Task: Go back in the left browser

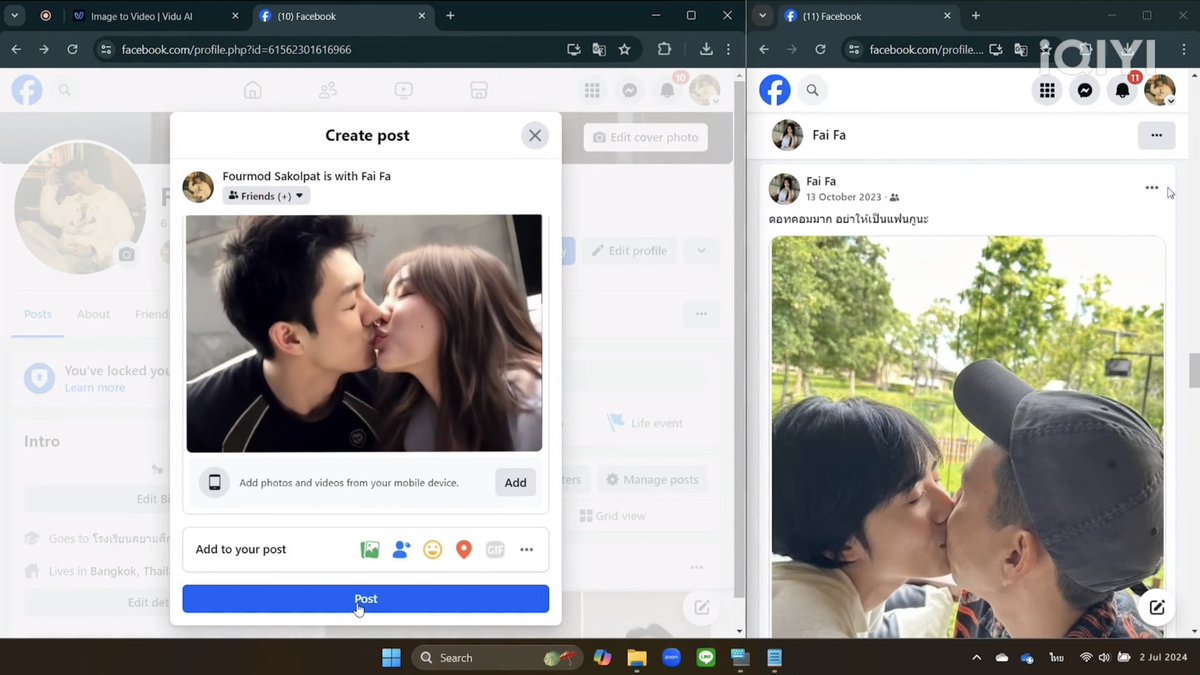Action: tap(16, 49)
